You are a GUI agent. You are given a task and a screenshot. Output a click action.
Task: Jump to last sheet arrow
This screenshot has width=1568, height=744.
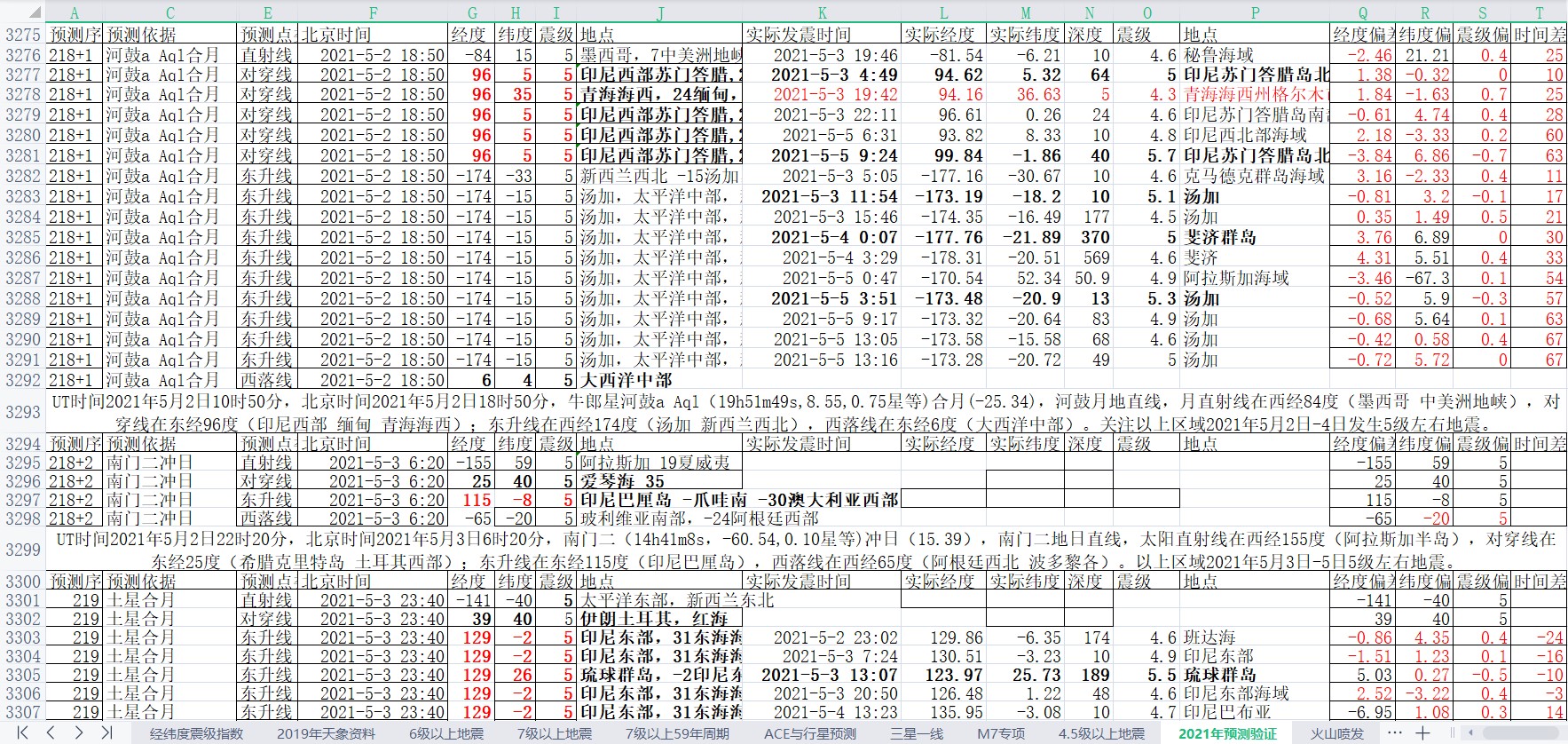point(106,732)
